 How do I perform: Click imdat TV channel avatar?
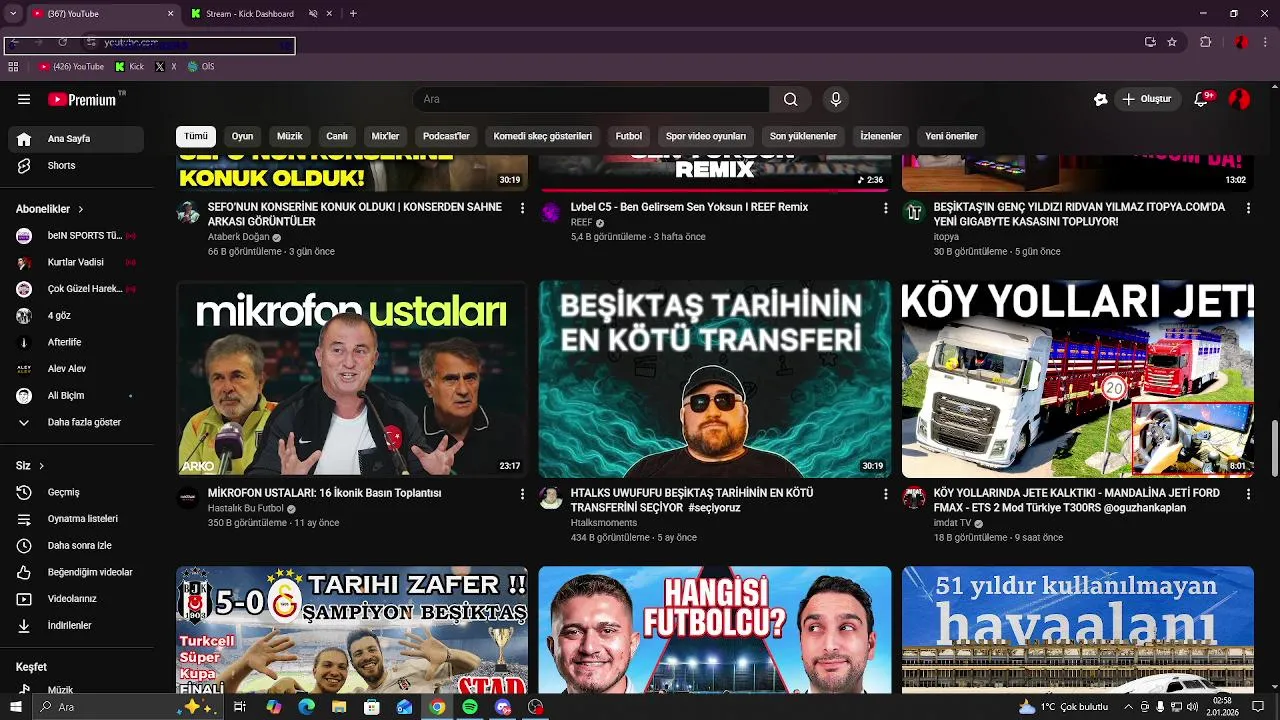914,498
